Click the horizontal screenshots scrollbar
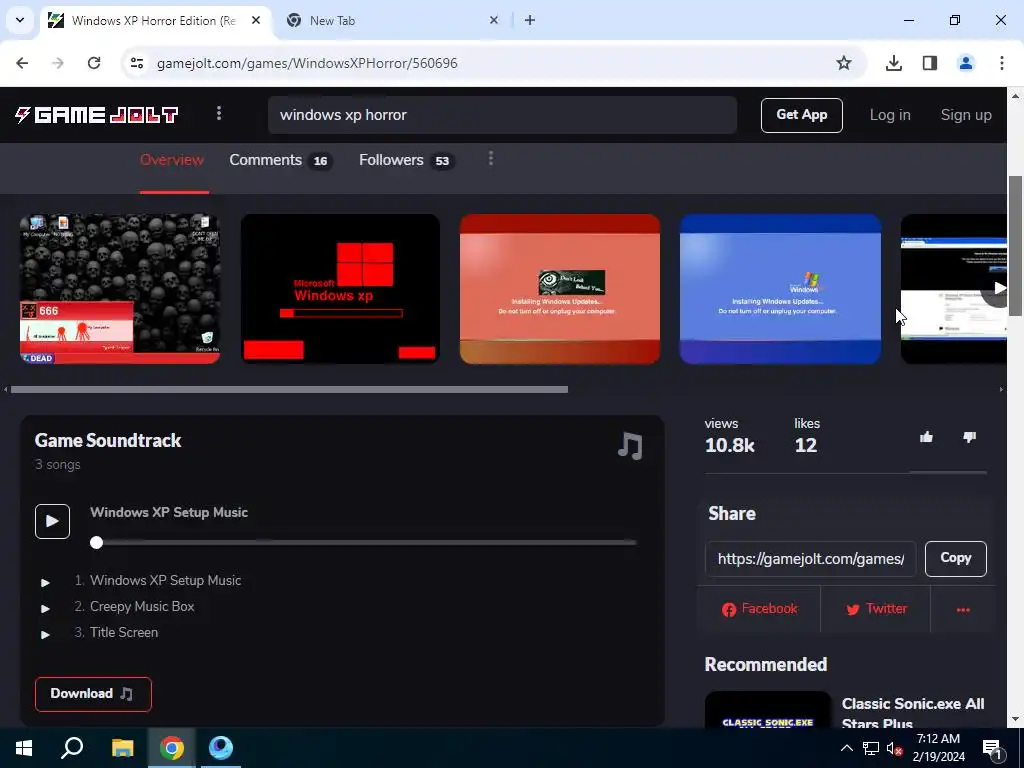 [289, 390]
